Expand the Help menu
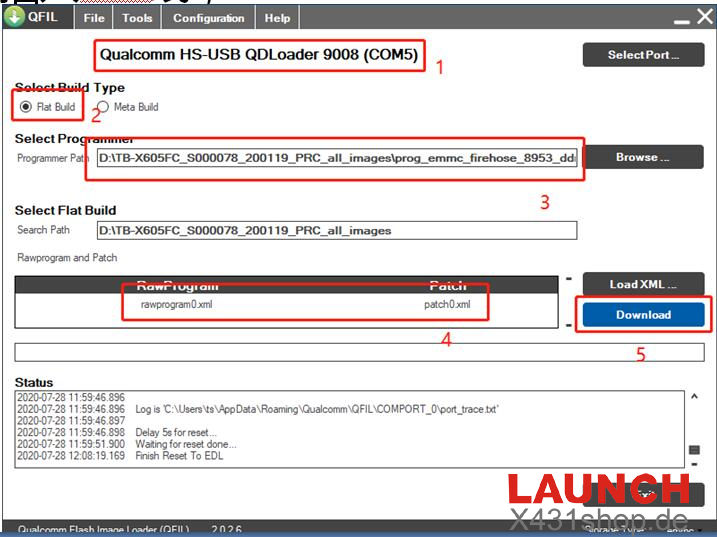Image resolution: width=717 pixels, height=537 pixels. (x=277, y=18)
